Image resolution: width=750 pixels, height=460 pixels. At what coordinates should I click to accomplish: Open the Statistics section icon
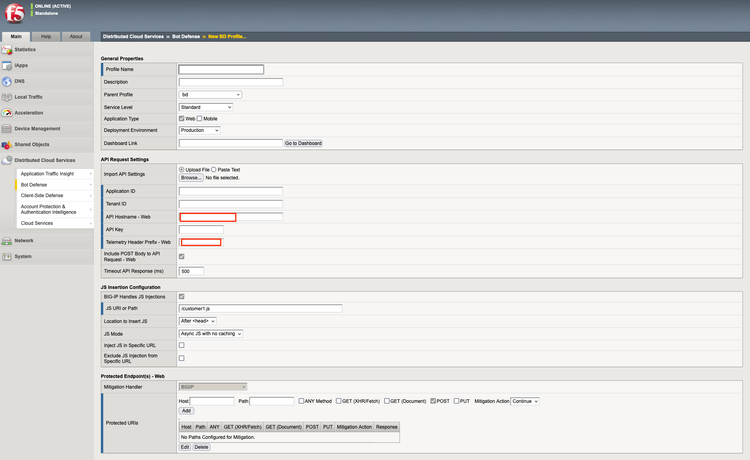coord(7,49)
